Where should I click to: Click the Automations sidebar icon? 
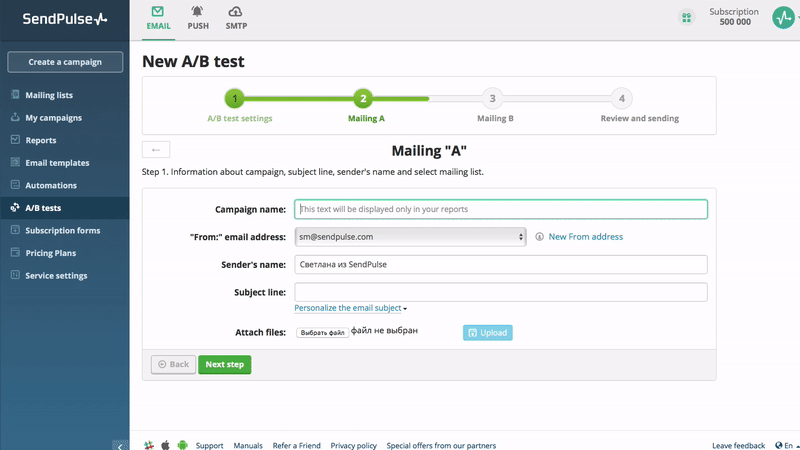(15, 185)
